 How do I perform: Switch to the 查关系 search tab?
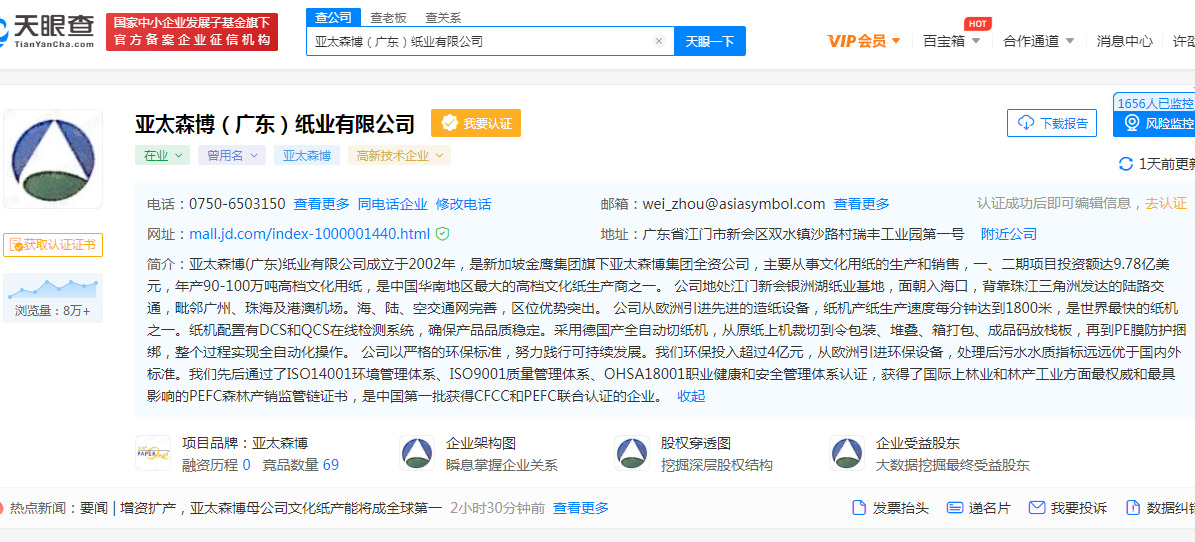[x=444, y=18]
